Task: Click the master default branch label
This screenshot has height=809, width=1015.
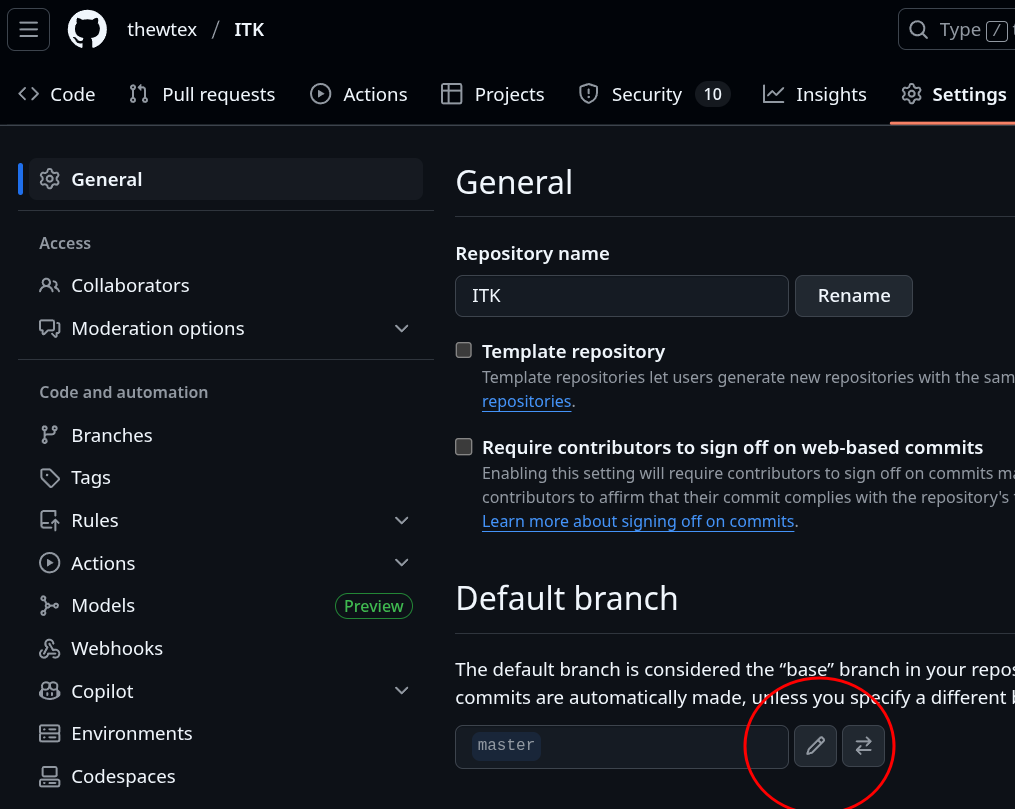Action: point(506,746)
